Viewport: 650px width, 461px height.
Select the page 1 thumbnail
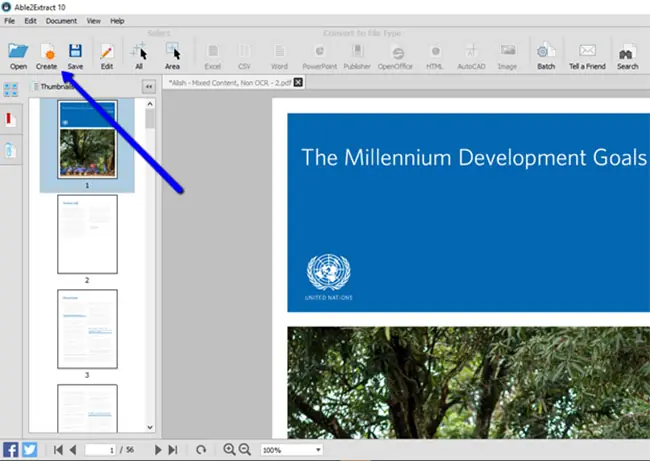[87, 139]
